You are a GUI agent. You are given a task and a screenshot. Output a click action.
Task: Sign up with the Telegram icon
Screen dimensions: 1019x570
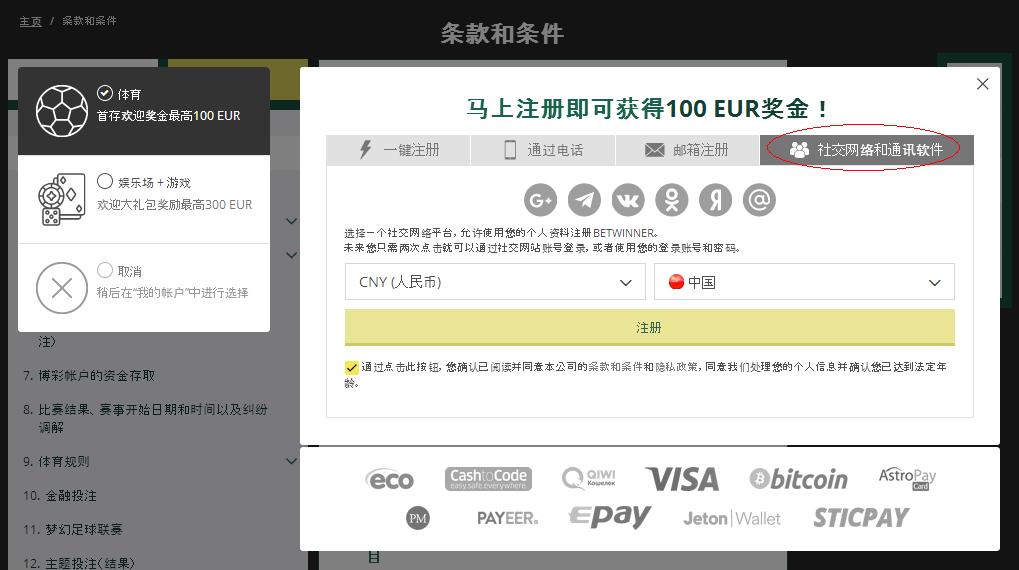[x=584, y=200]
